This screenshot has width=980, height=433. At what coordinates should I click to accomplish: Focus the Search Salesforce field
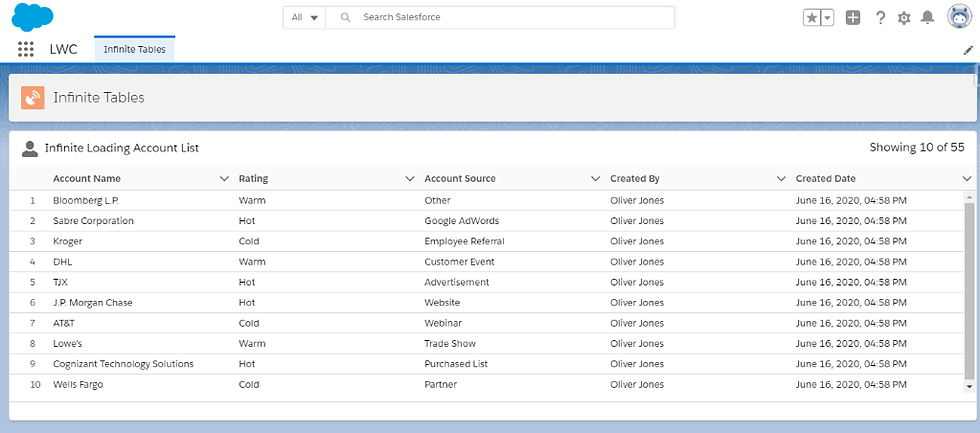(500, 17)
